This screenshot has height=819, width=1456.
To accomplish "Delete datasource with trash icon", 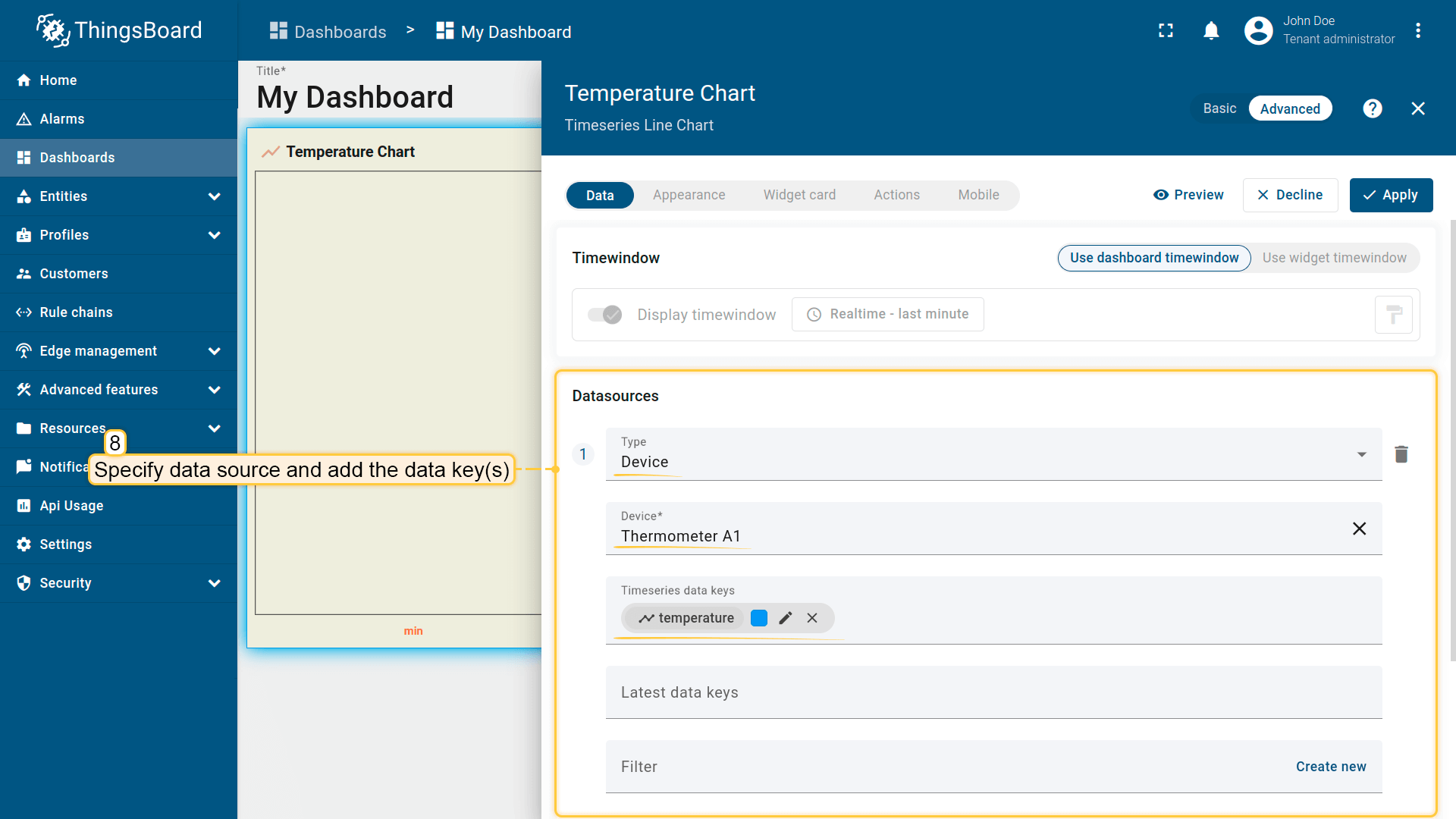I will 1401,454.
